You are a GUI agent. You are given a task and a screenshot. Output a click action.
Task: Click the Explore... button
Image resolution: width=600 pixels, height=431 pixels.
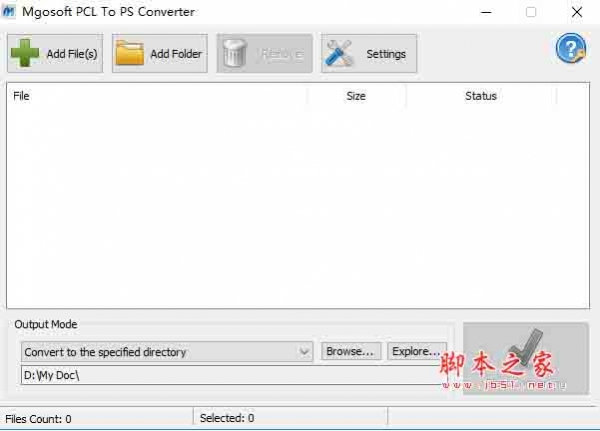pyautogui.click(x=416, y=351)
